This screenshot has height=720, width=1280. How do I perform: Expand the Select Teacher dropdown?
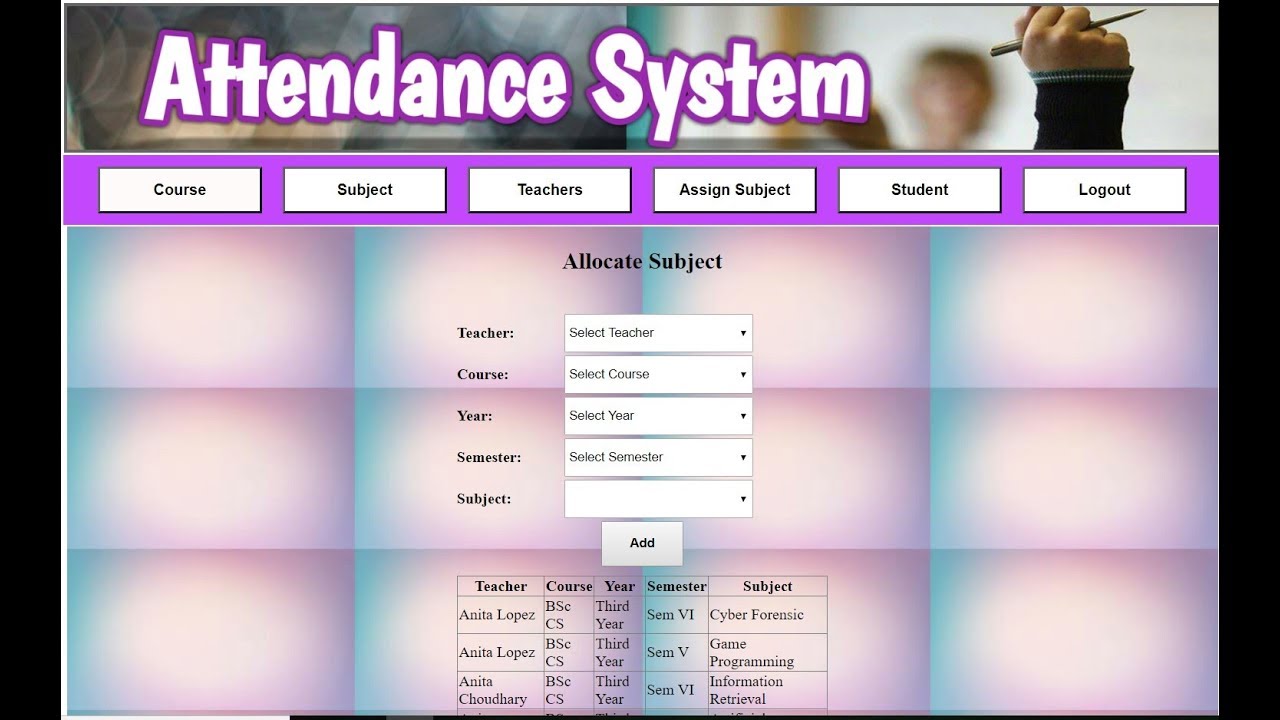point(658,333)
